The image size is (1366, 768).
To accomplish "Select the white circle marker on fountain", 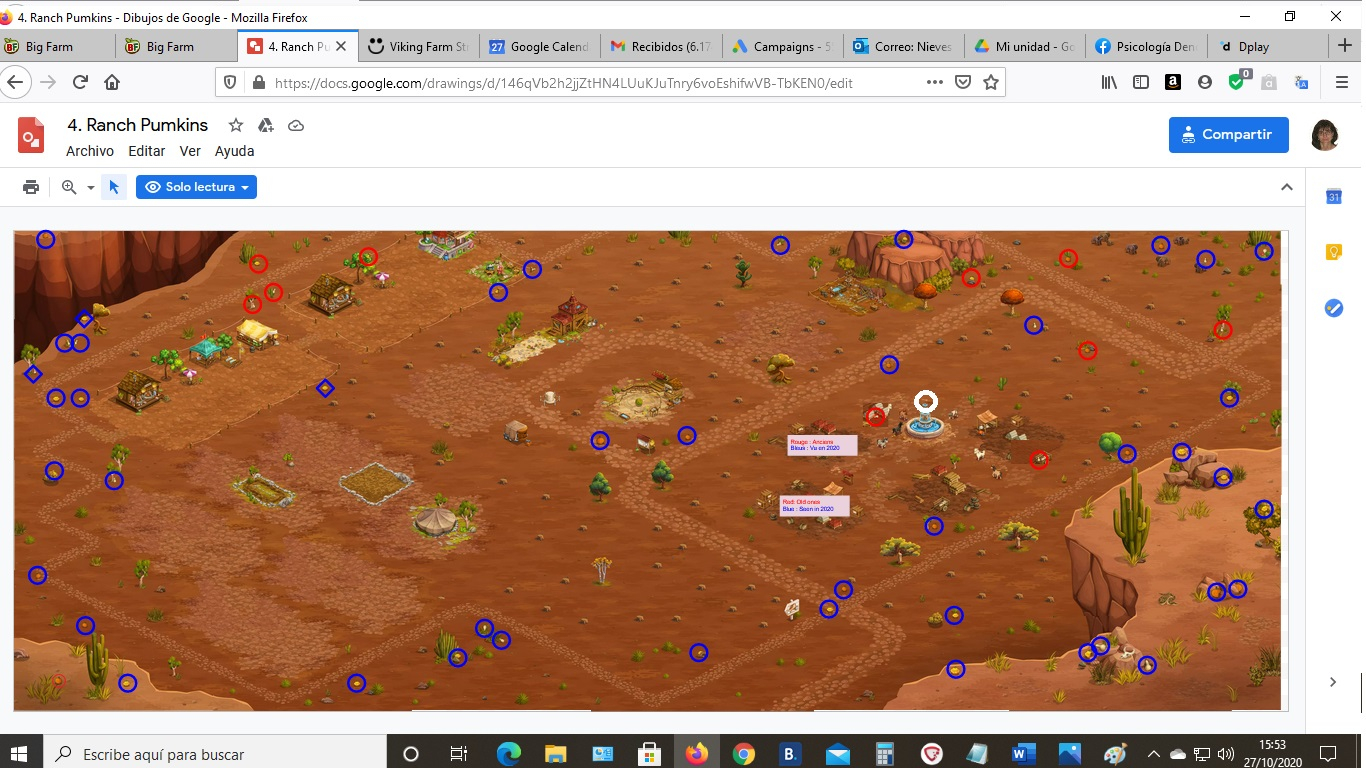I will pos(926,402).
